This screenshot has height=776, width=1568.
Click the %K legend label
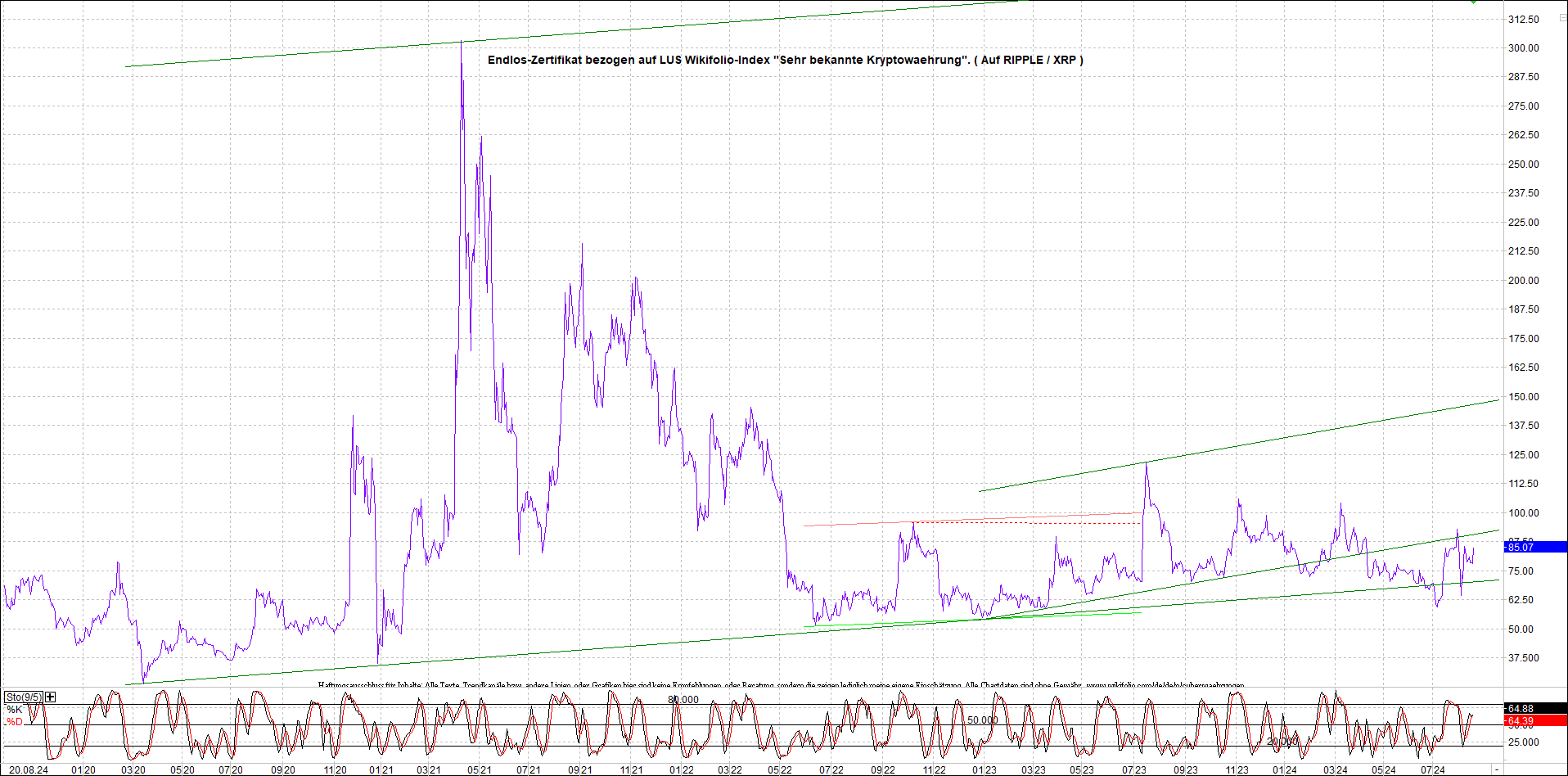15,710
